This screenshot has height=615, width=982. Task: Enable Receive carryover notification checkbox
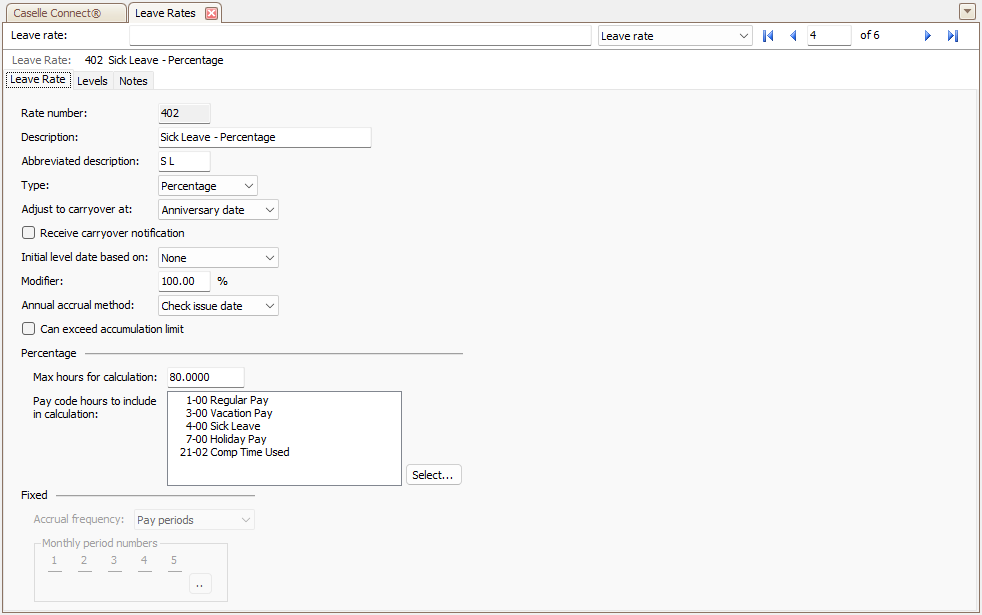point(28,233)
